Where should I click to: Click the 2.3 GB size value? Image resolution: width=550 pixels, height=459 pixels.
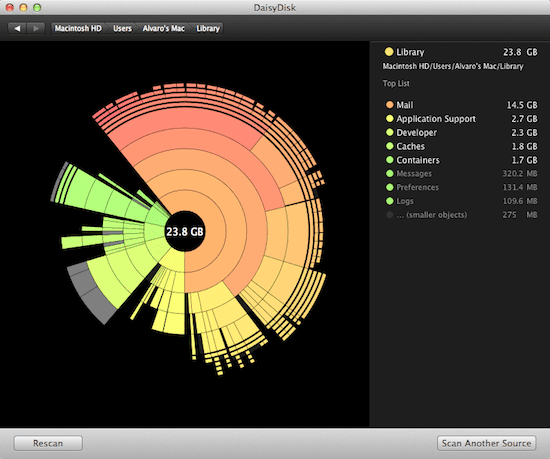524,133
